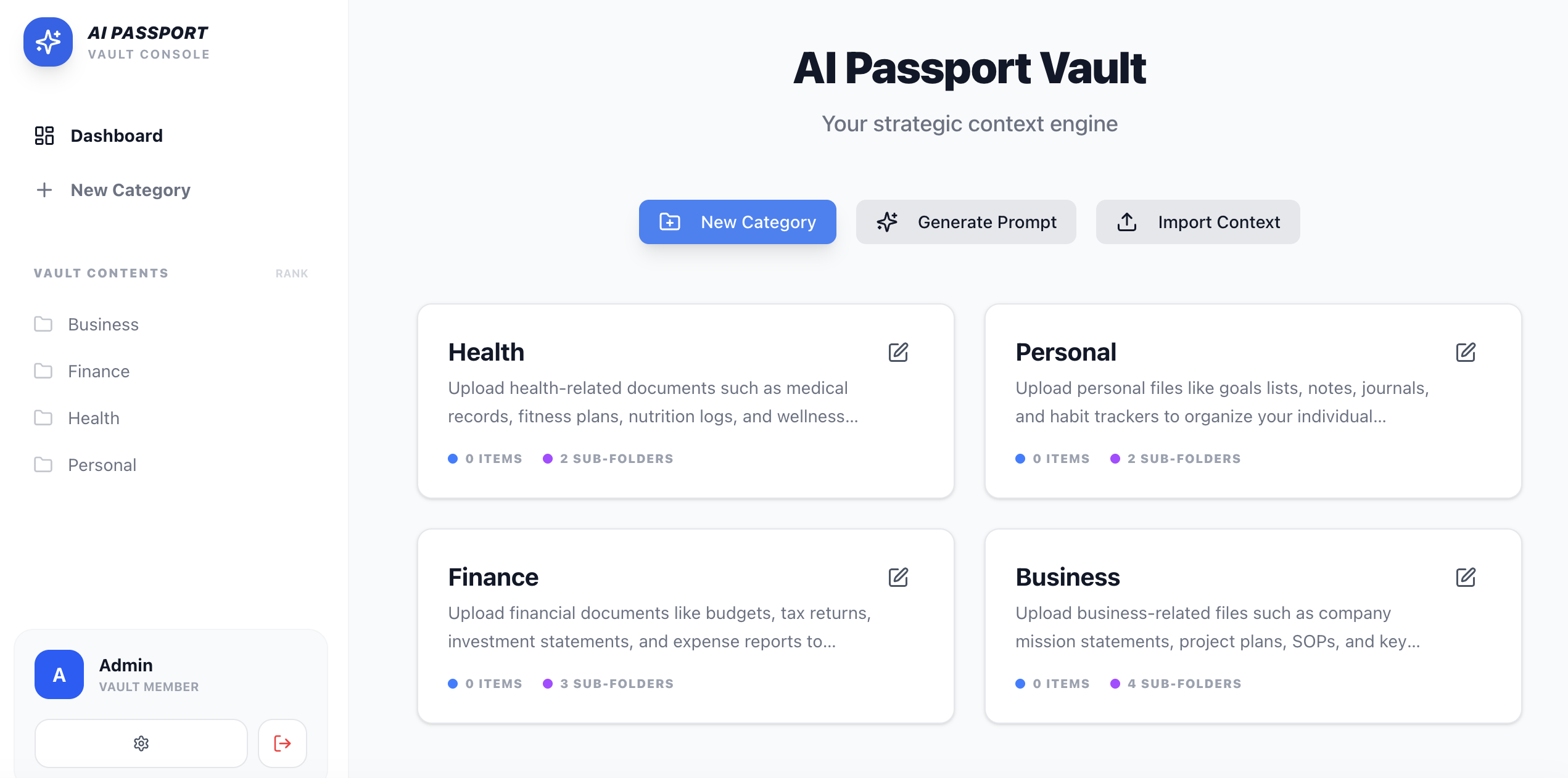Click the AI Passport sparkle logo icon

coord(49,42)
